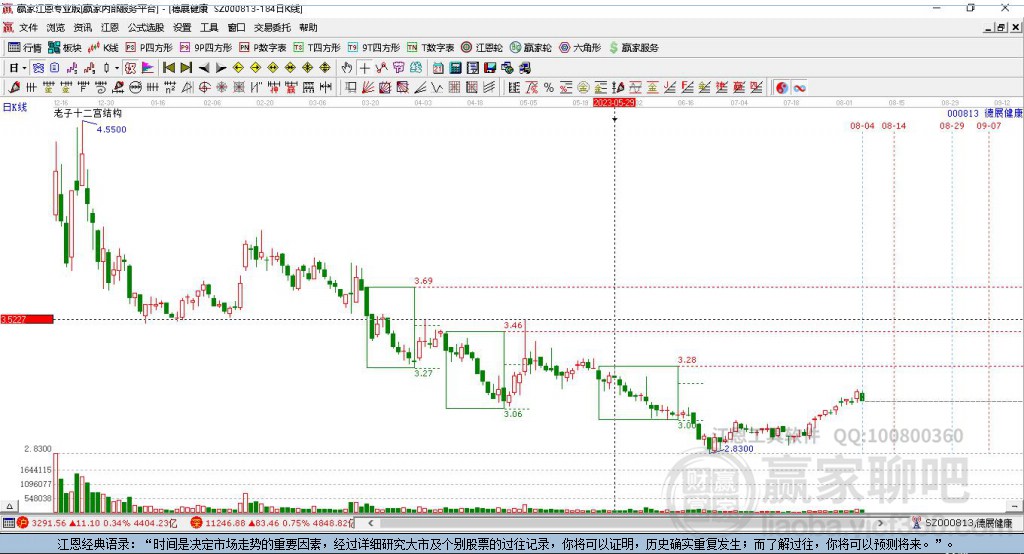This screenshot has width=1024, height=554.
Task: Jump to last bar with skip-to-end icon
Action: 186,68
